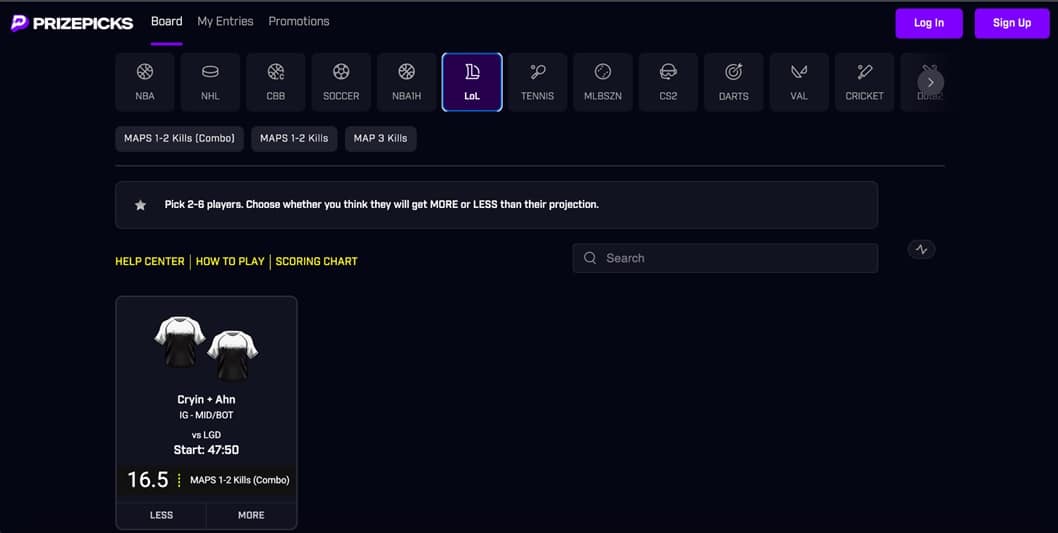Image resolution: width=1058 pixels, height=533 pixels.
Task: Open the My Entries tab
Action: click(225, 21)
